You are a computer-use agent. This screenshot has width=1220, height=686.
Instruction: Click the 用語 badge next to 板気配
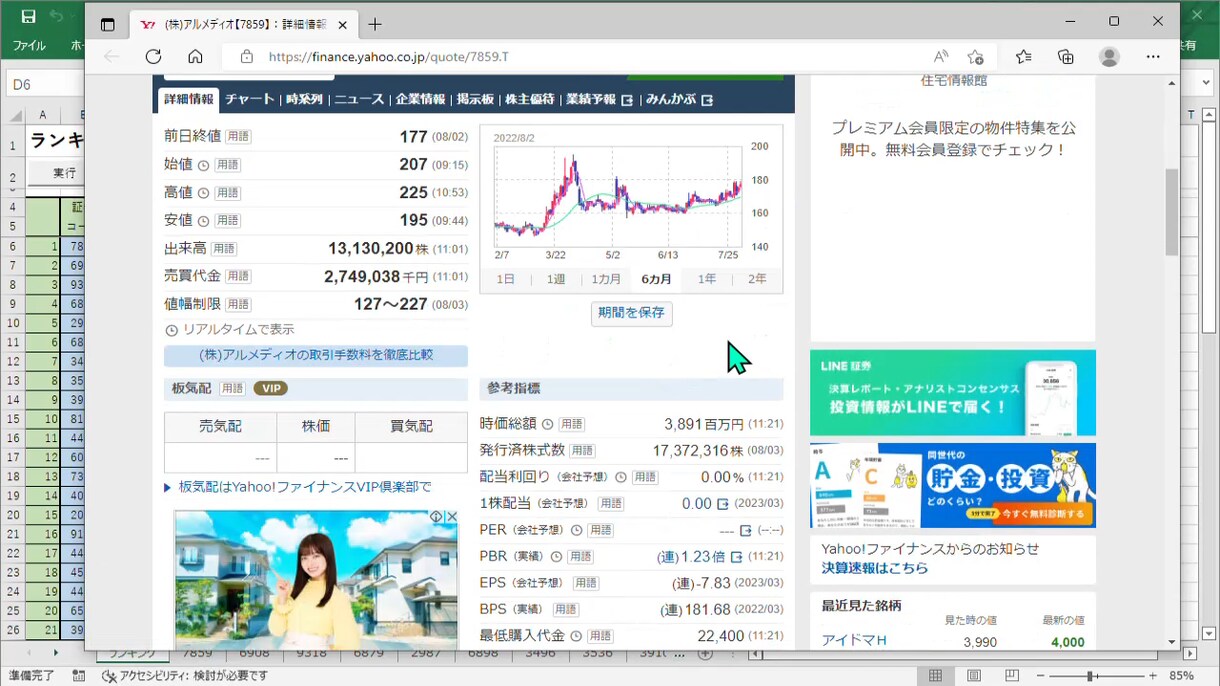click(x=232, y=388)
